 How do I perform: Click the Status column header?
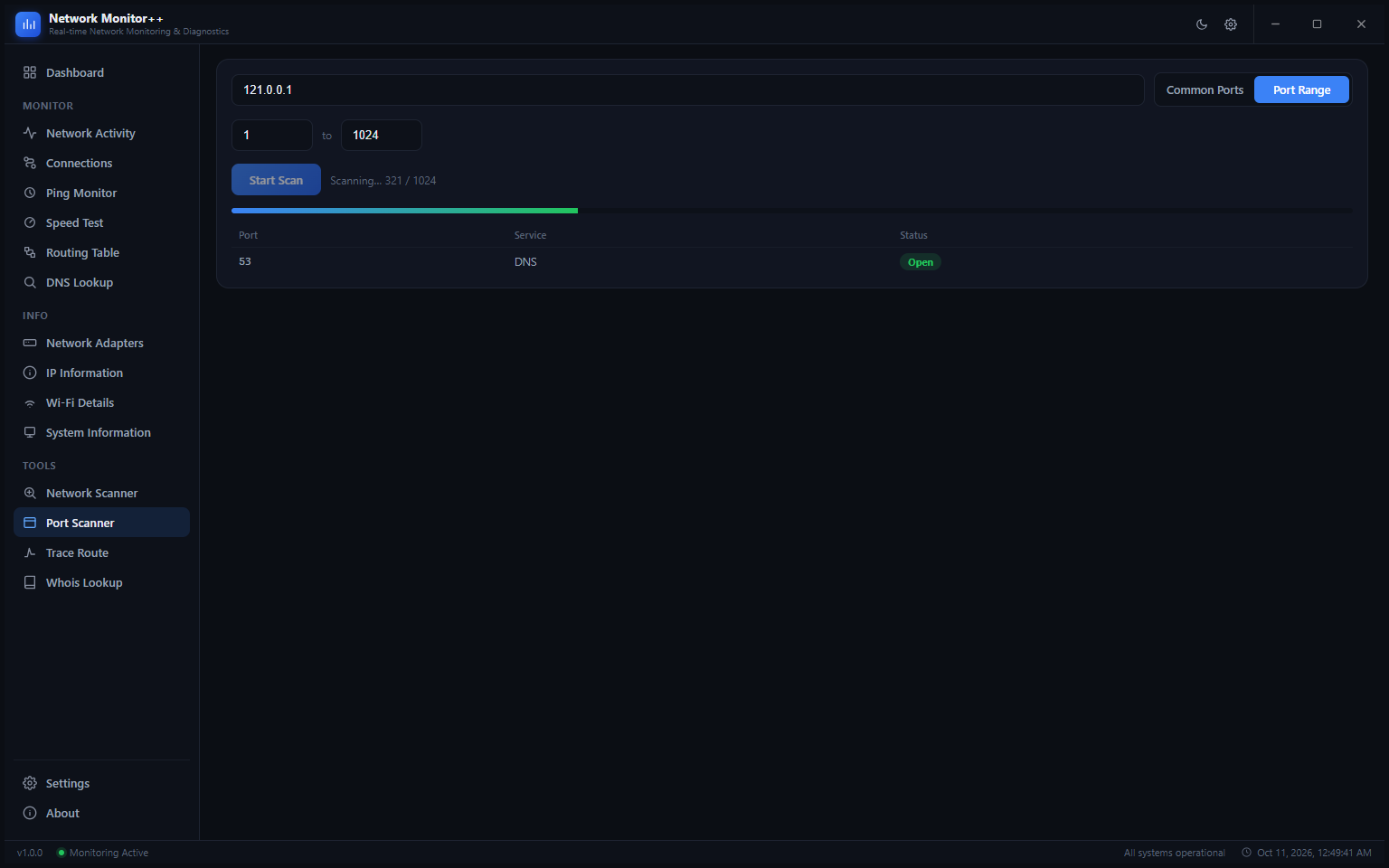[x=913, y=235]
